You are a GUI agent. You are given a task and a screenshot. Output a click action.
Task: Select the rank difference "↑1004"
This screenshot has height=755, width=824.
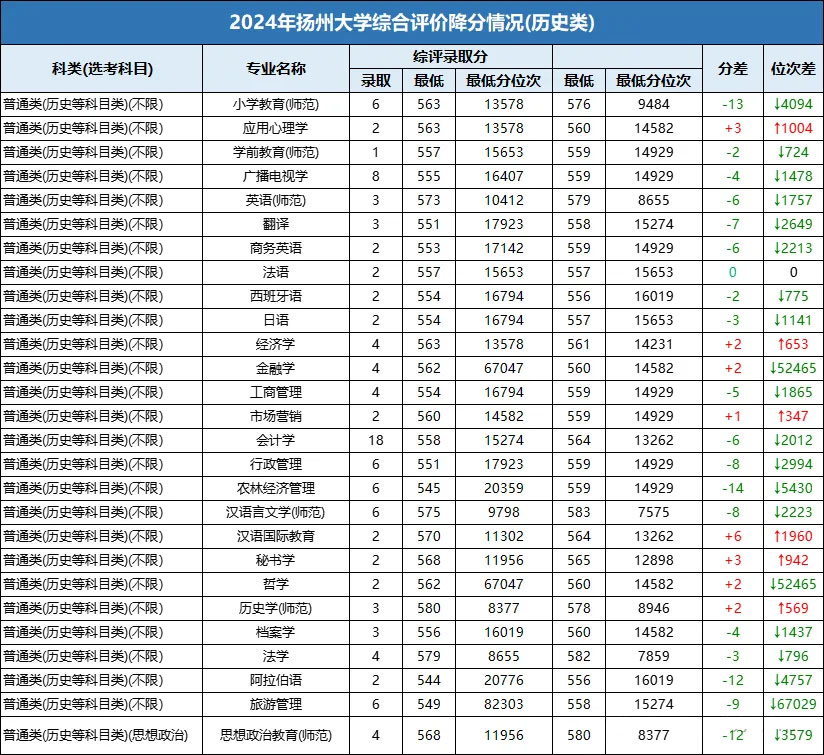pyautogui.click(x=793, y=128)
